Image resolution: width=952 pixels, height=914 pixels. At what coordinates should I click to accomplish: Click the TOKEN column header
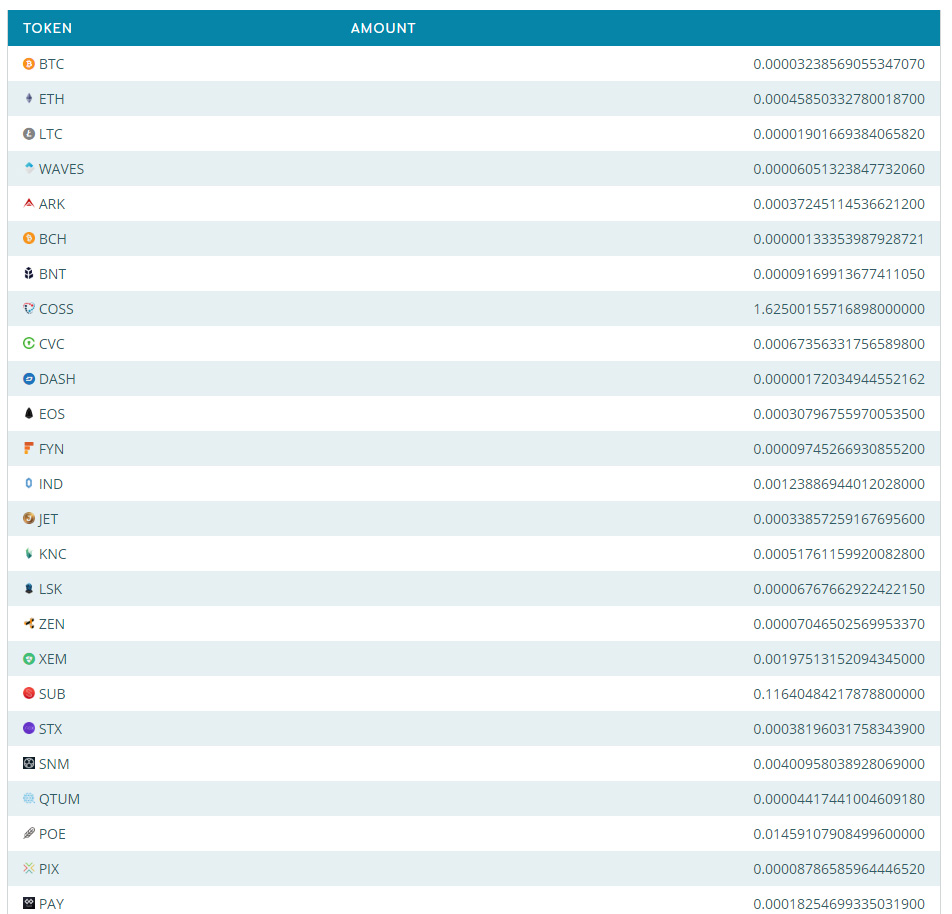pyautogui.click(x=47, y=28)
